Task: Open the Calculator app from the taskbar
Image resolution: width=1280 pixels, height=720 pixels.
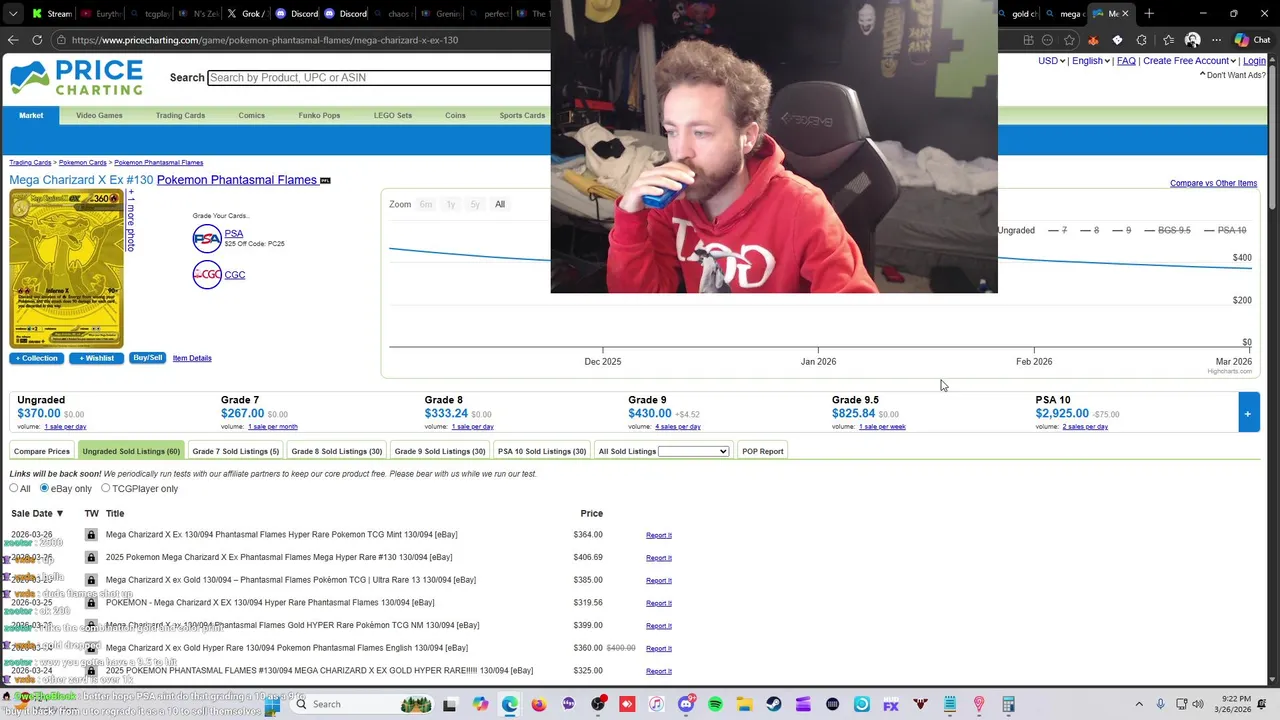Action: click(x=1008, y=704)
